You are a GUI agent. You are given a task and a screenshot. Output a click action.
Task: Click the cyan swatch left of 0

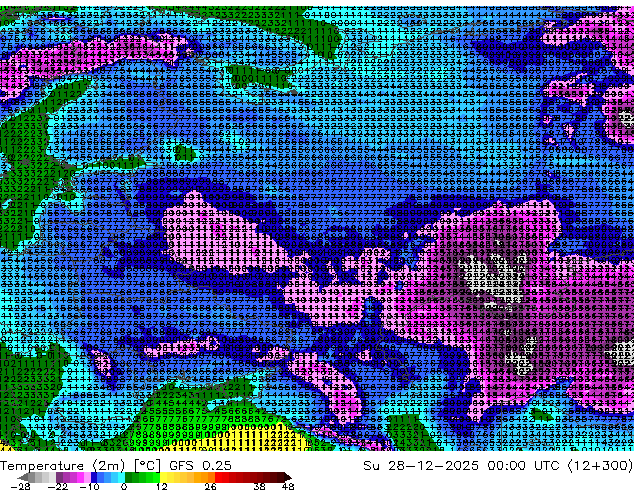(x=121, y=477)
